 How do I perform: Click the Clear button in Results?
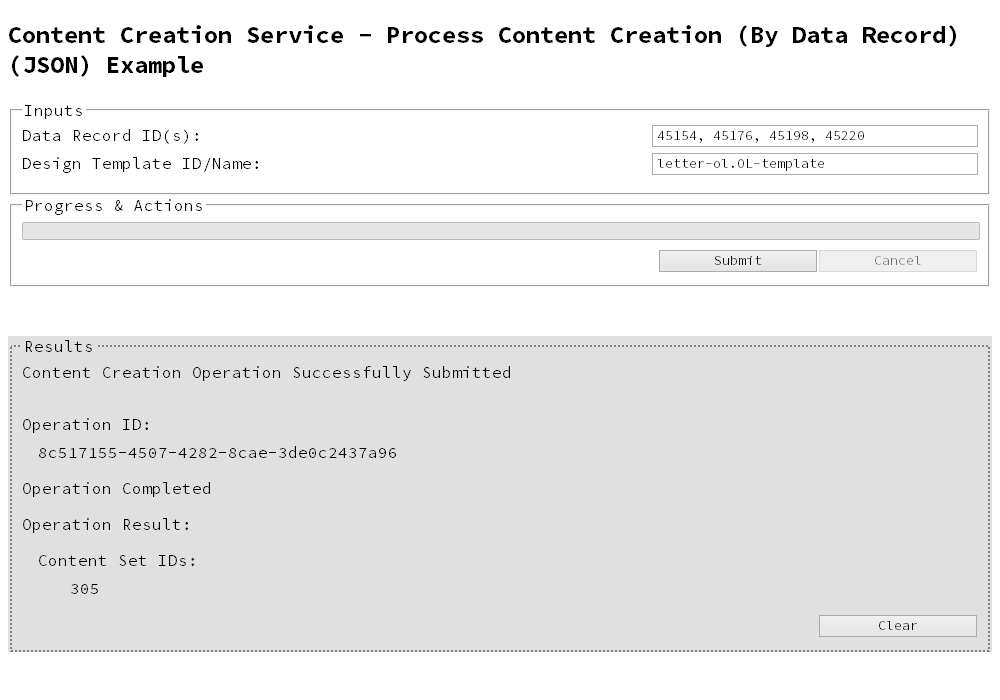[x=897, y=625]
